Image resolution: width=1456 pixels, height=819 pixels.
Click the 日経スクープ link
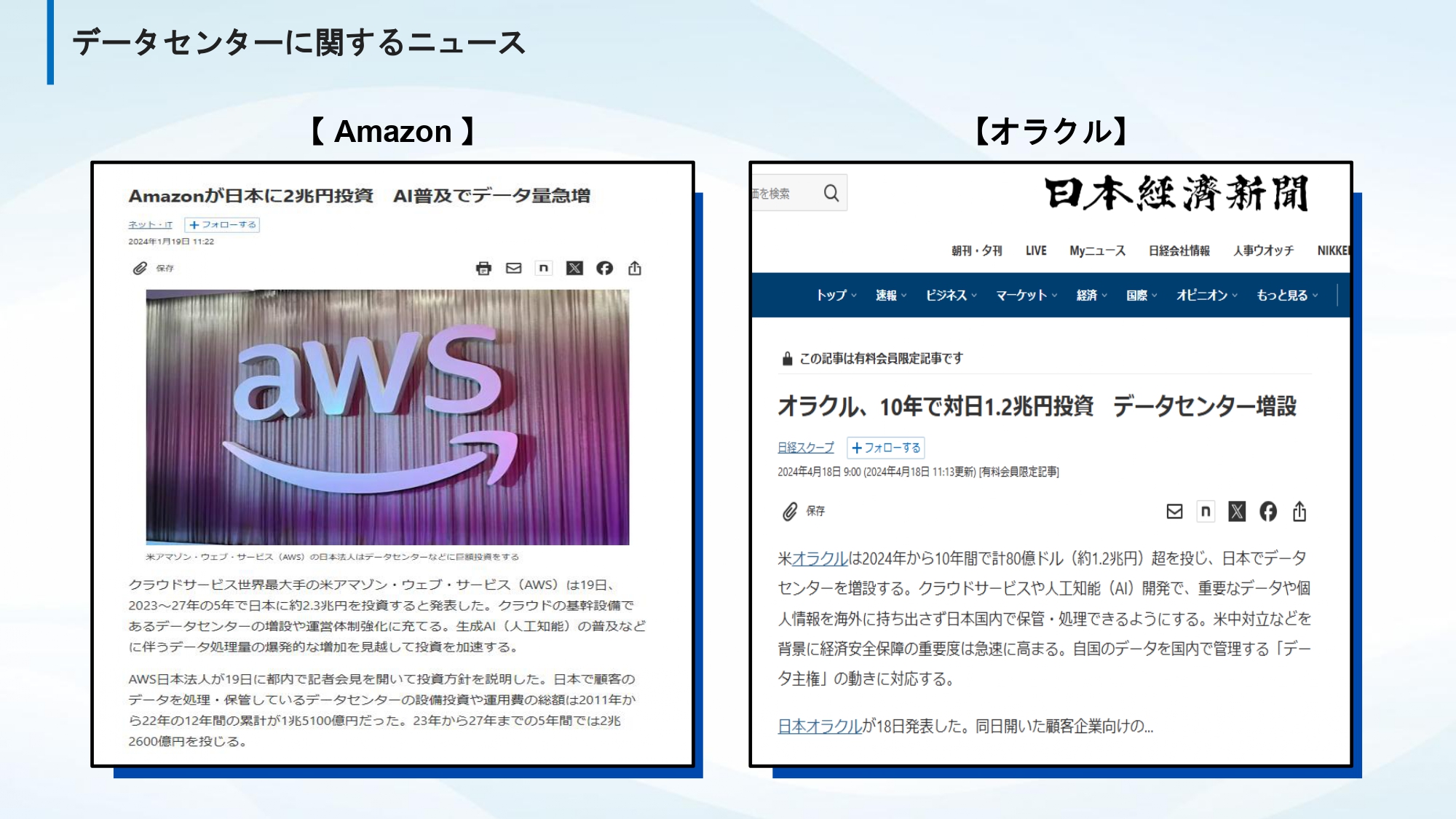806,448
